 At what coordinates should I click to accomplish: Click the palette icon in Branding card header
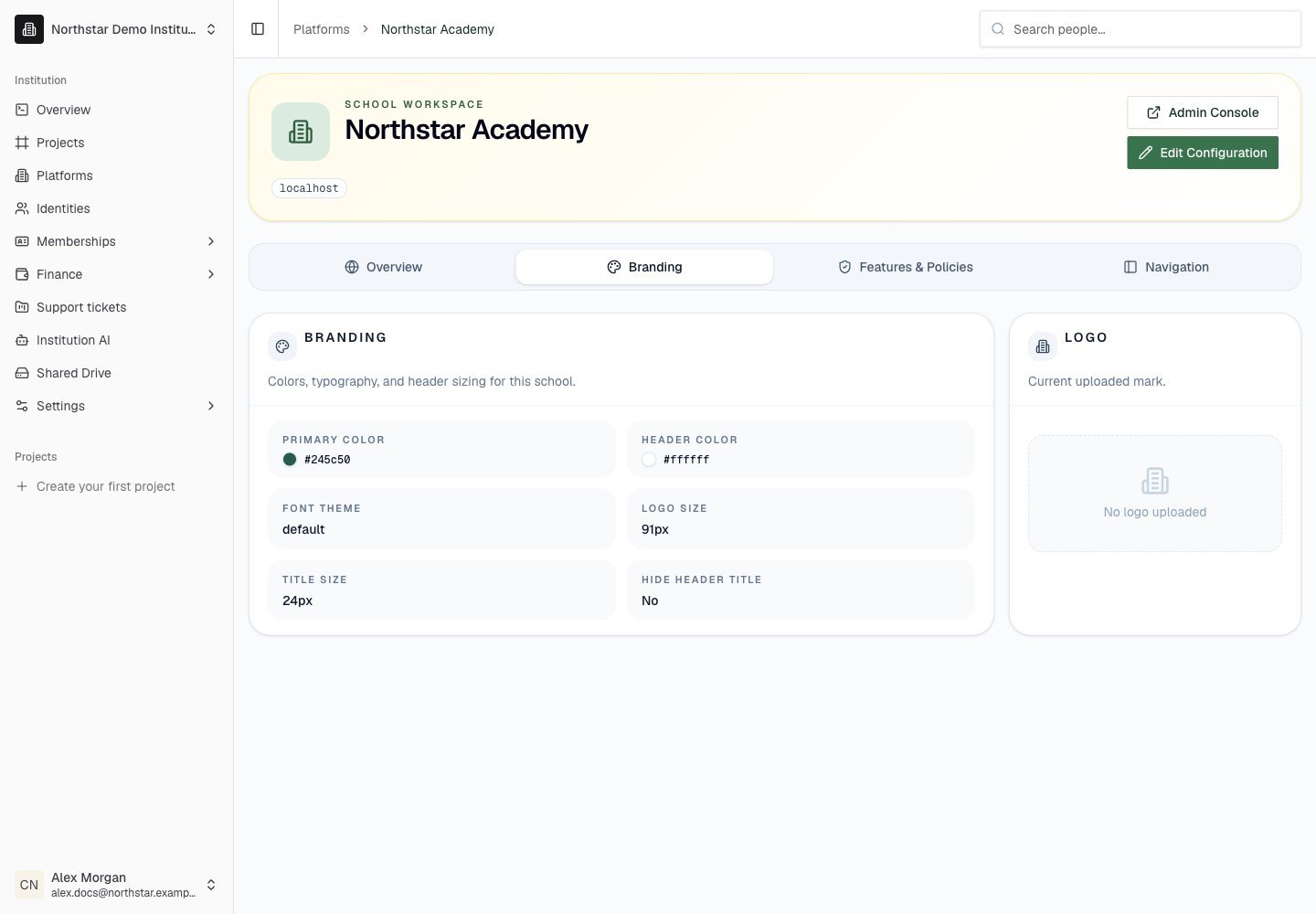tap(282, 346)
